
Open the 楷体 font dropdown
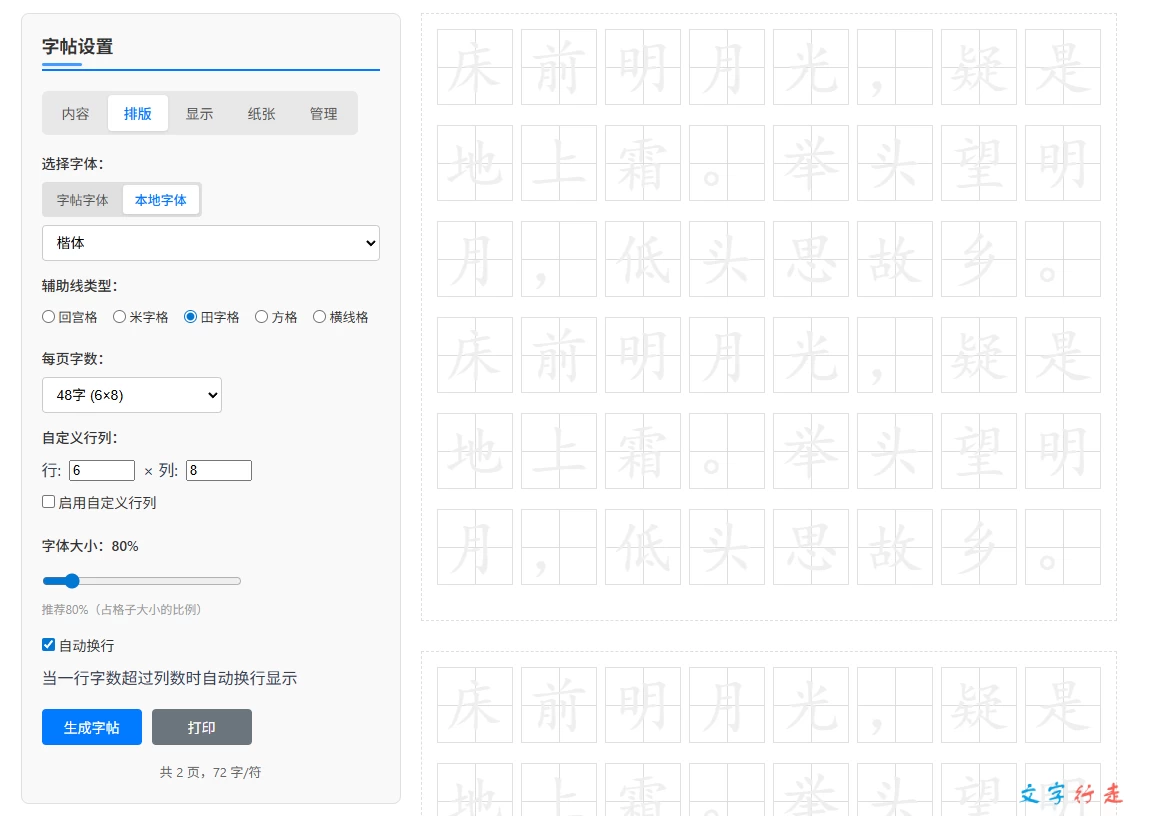(210, 243)
